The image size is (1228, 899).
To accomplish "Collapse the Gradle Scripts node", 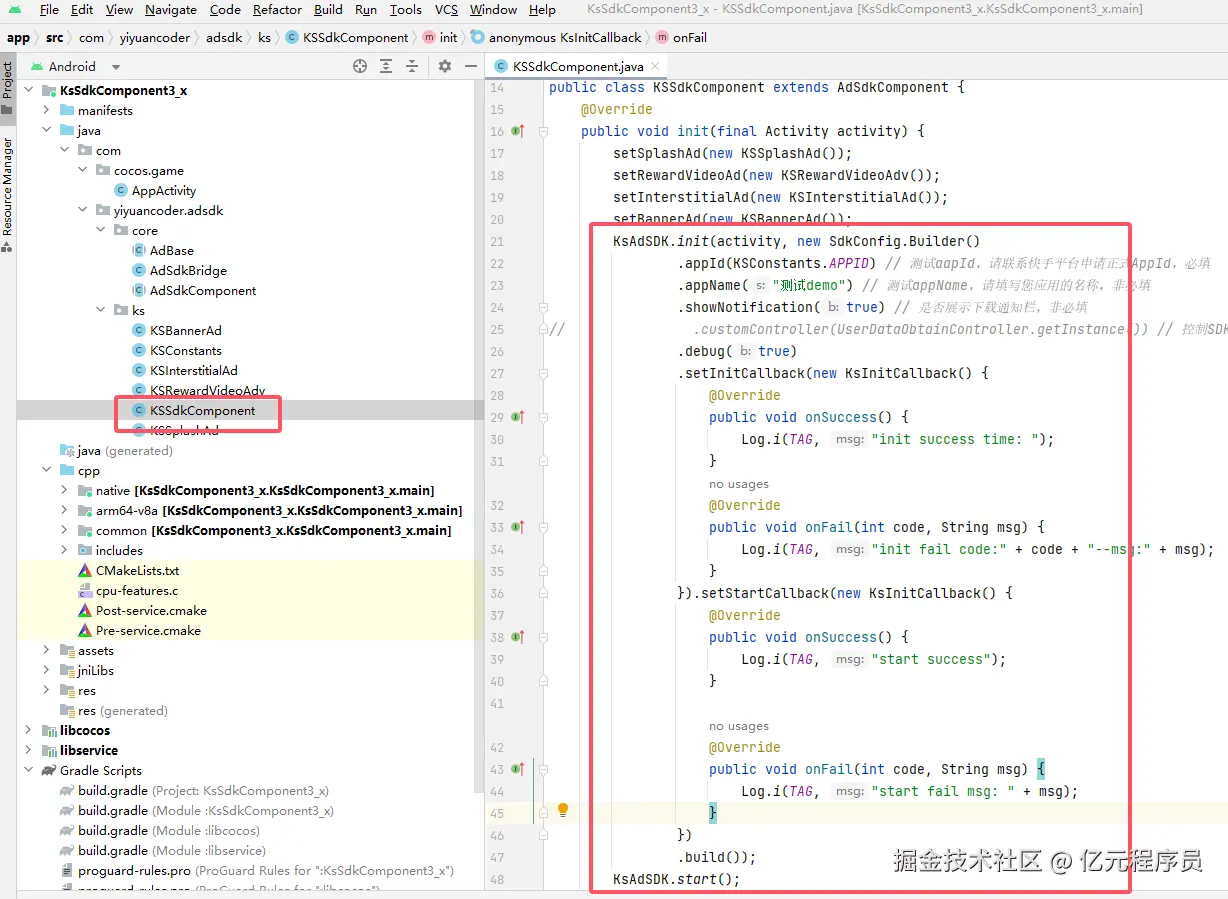I will click(x=28, y=771).
